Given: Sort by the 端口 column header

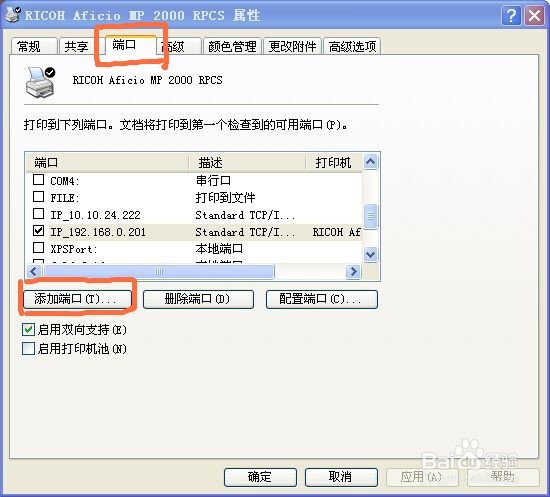Looking at the screenshot, I should (107, 162).
